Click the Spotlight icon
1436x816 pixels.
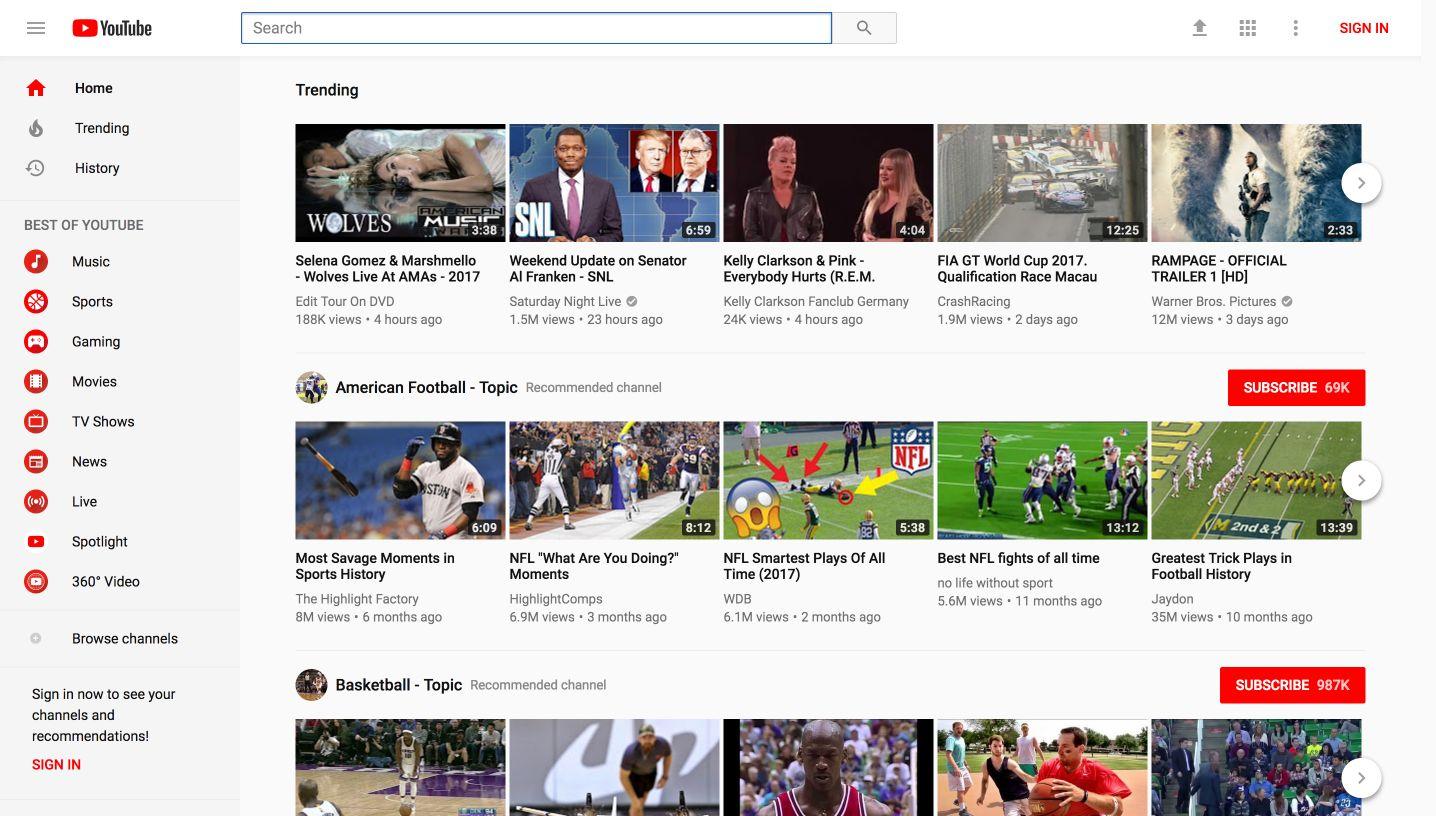point(36,541)
